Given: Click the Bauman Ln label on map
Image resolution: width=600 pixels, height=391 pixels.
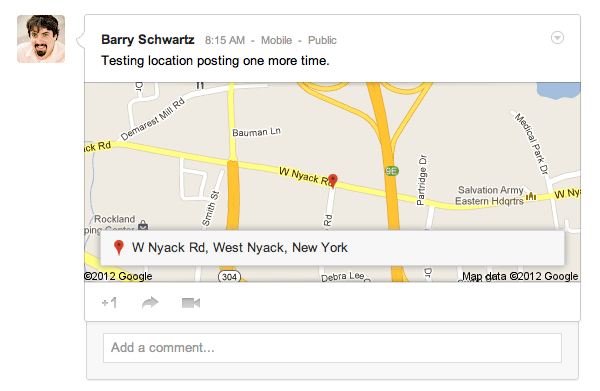Looking at the screenshot, I should (256, 132).
